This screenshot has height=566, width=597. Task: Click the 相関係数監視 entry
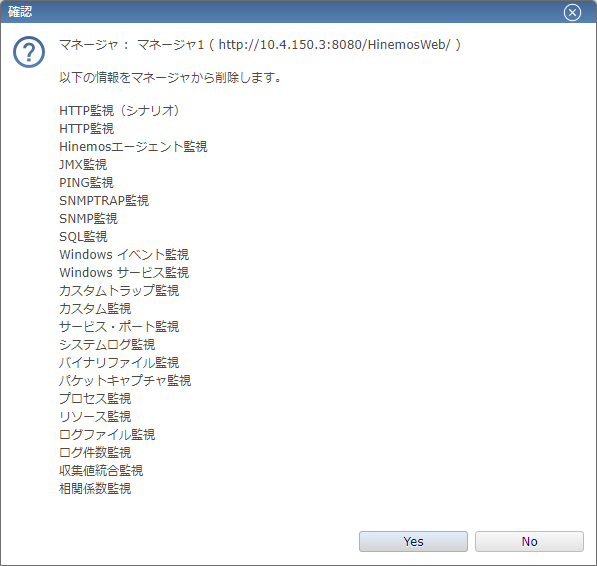tap(95, 489)
